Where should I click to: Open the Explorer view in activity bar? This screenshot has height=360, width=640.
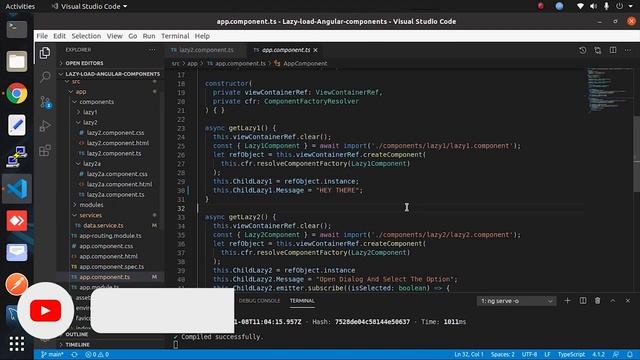[45, 53]
